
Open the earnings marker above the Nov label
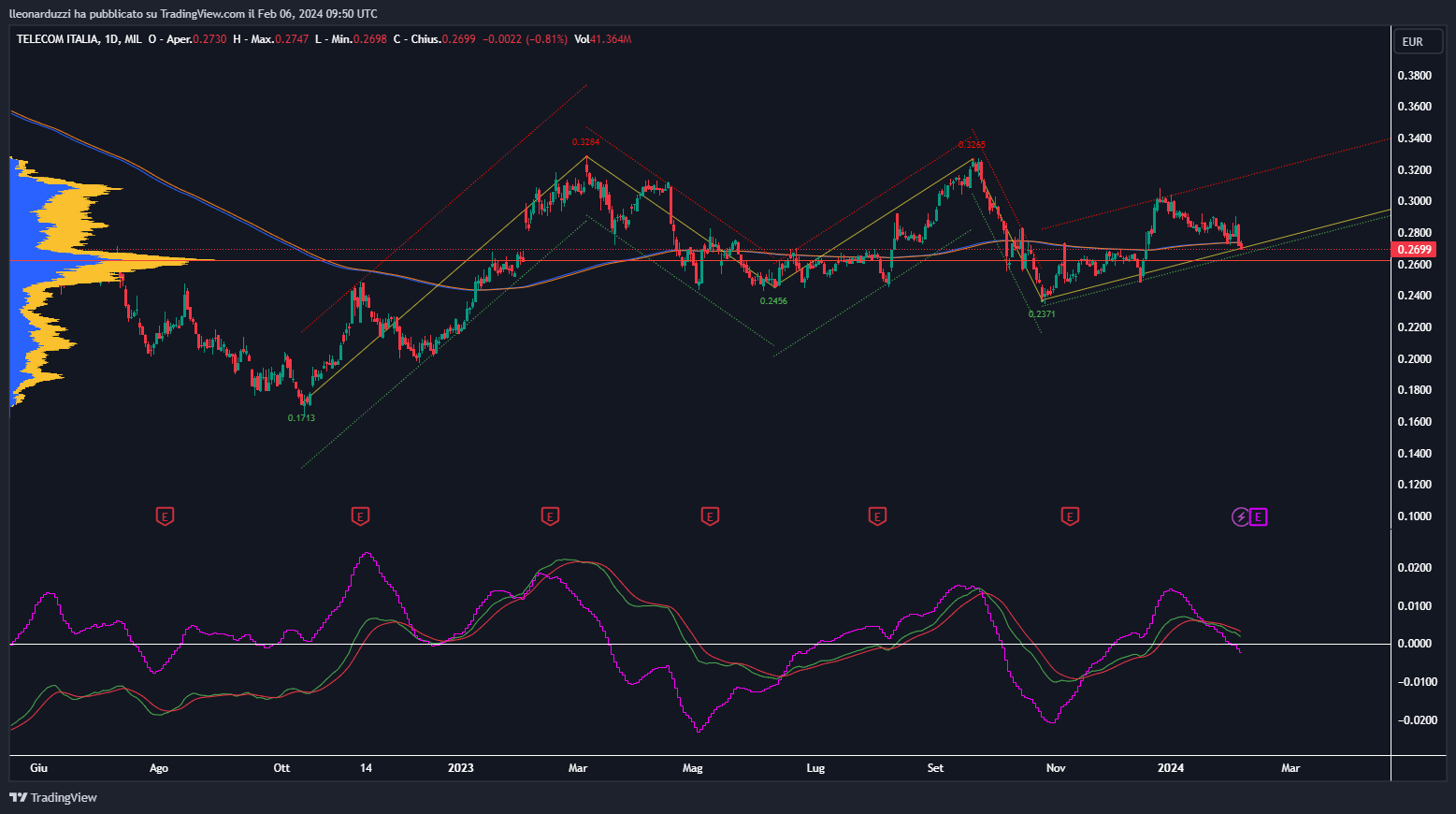click(x=1070, y=516)
